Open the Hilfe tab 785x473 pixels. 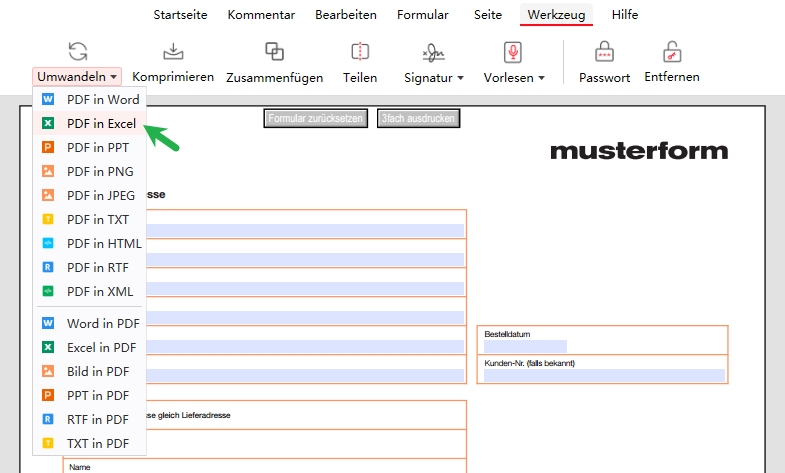625,15
